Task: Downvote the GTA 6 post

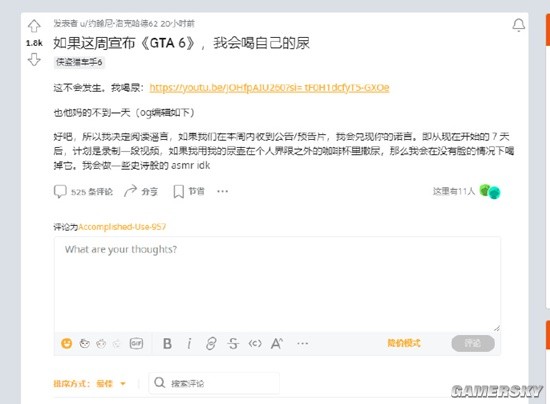Action: point(34,60)
